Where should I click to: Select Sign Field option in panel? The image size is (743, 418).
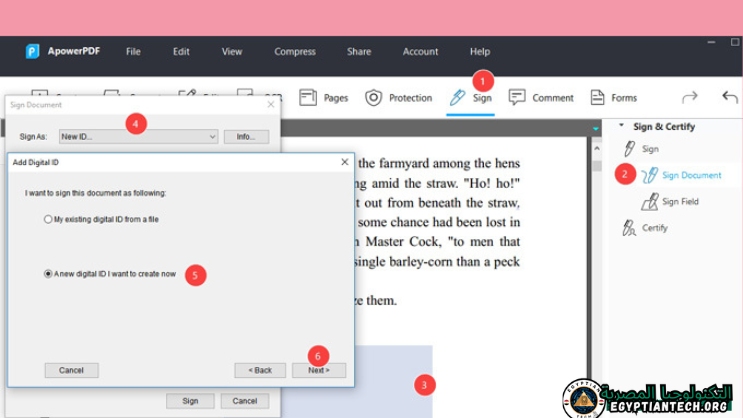pos(679,202)
